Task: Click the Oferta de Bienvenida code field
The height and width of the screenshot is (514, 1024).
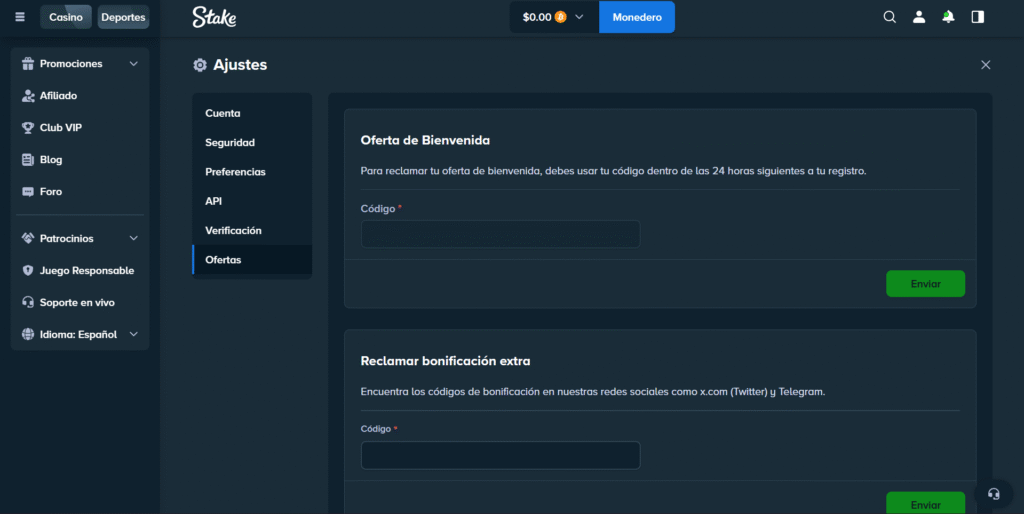Action: [500, 234]
